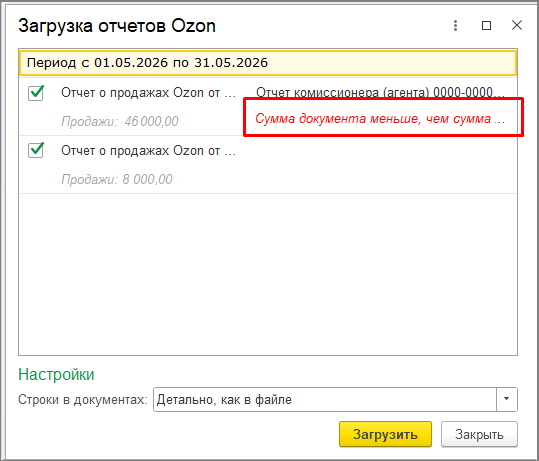Screen dimensions: 539x461
Task: Open the three-dots more actions menu
Action: (x=455, y=25)
